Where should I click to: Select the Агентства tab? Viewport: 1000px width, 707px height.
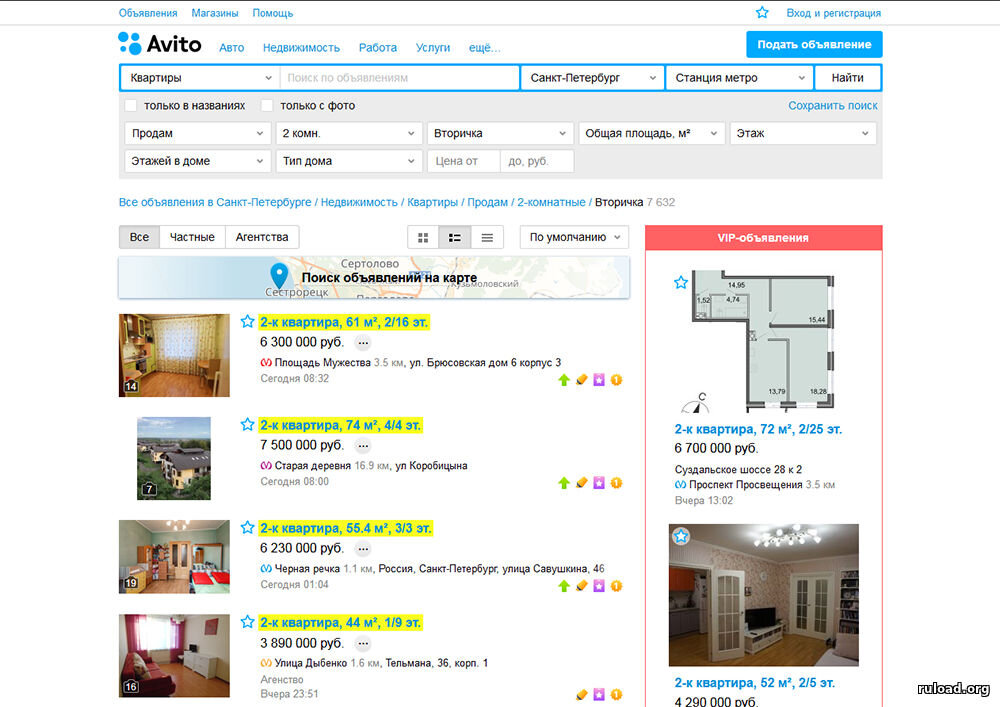262,237
